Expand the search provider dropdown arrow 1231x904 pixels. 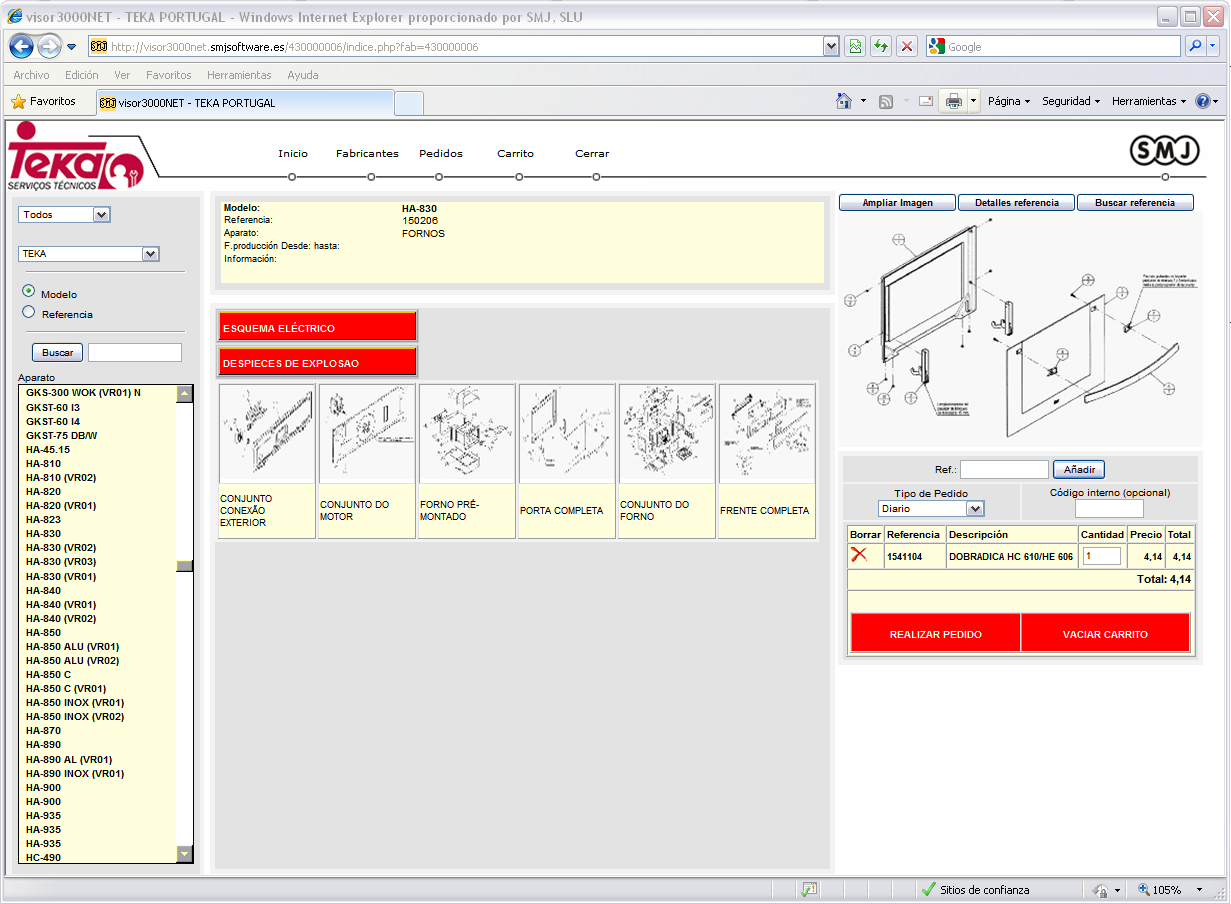[x=1213, y=46]
